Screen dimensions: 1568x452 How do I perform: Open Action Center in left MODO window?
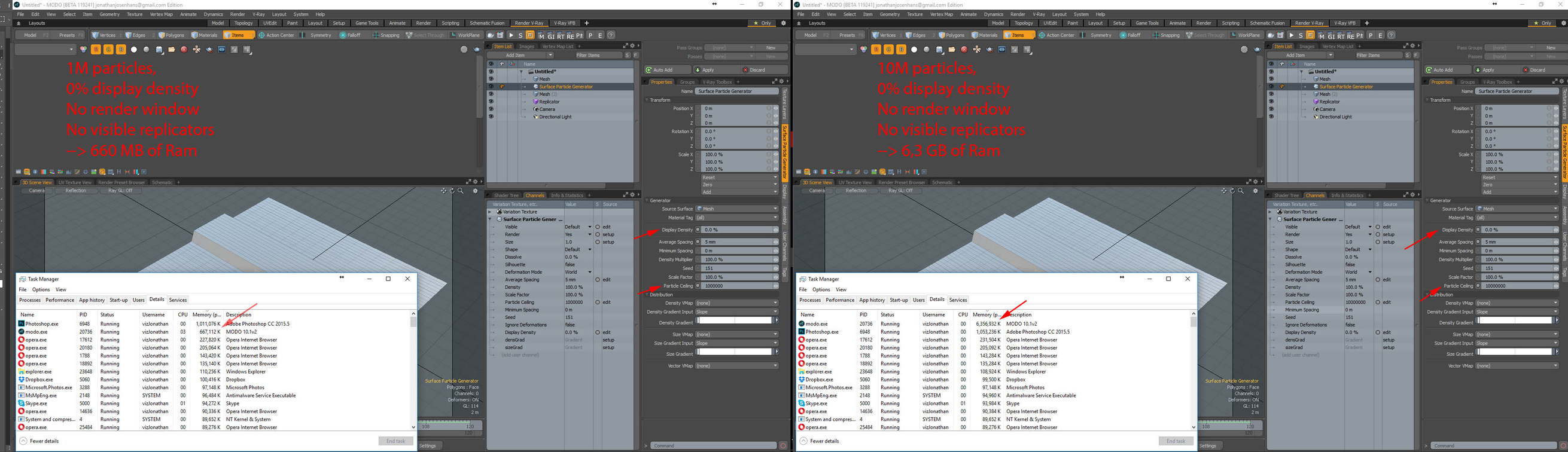(277, 35)
